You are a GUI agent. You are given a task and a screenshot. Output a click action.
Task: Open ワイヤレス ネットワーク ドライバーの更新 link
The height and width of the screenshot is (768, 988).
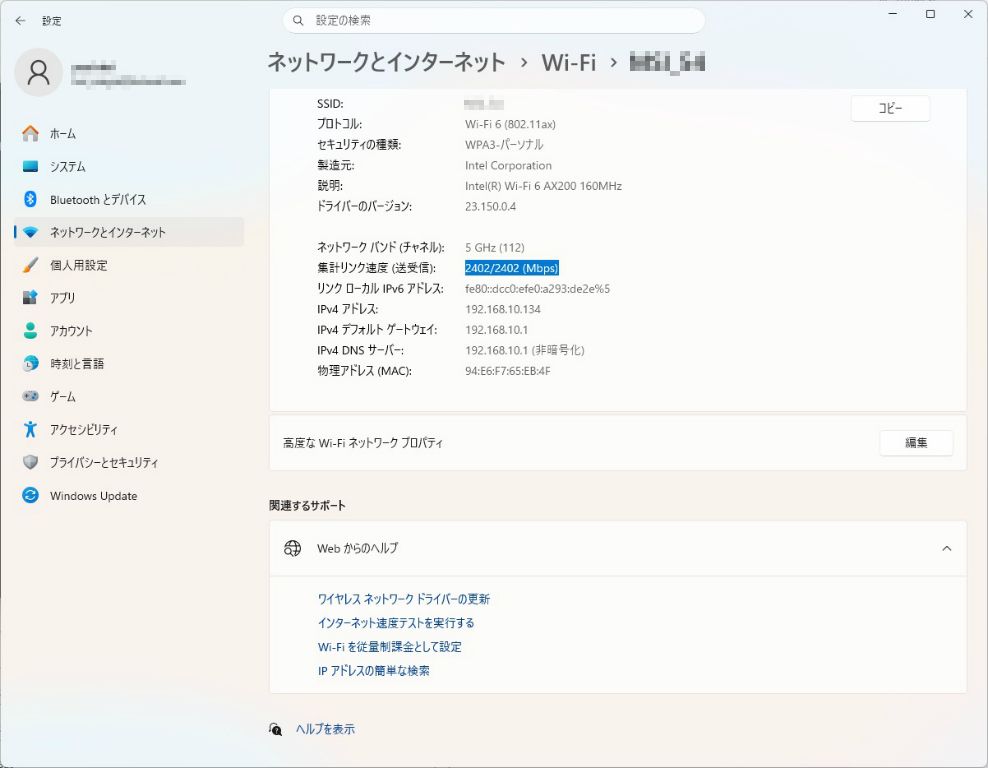[x=404, y=599]
